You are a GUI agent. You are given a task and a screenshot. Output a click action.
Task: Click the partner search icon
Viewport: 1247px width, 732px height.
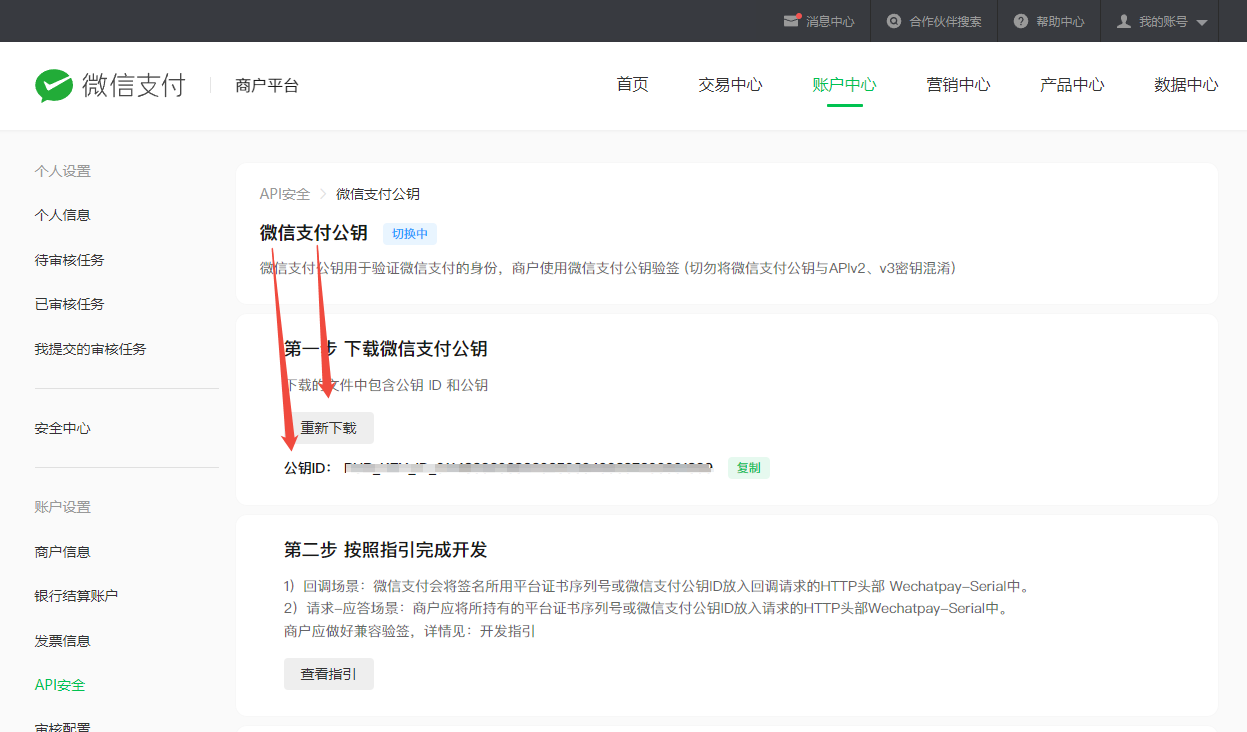(x=894, y=21)
